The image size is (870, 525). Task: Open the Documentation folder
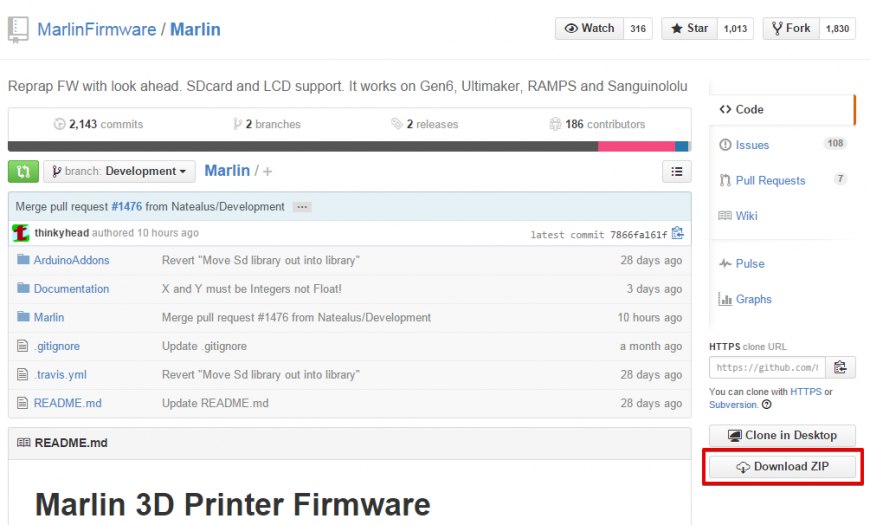(x=72, y=289)
